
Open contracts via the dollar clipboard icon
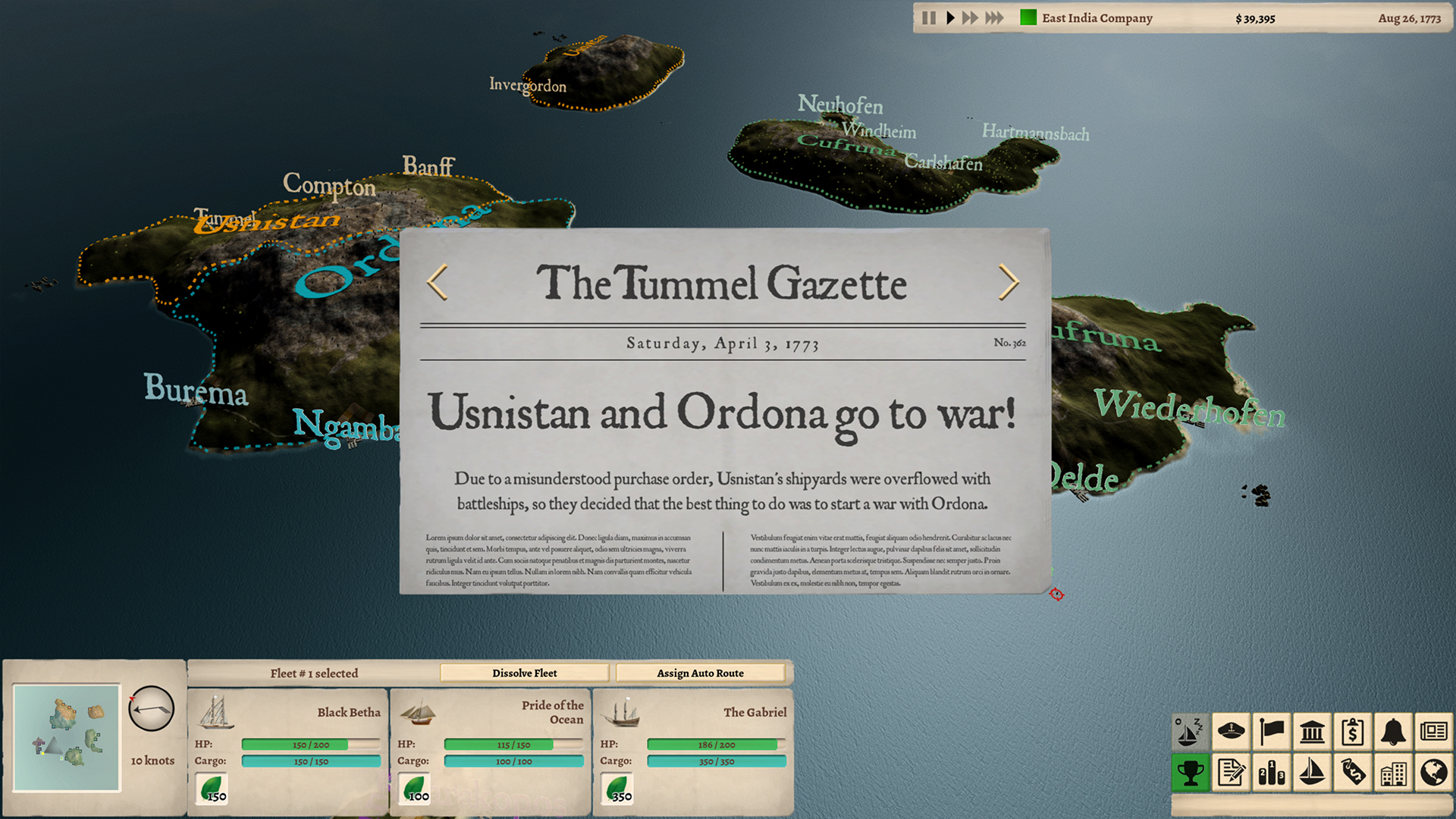point(1354,733)
